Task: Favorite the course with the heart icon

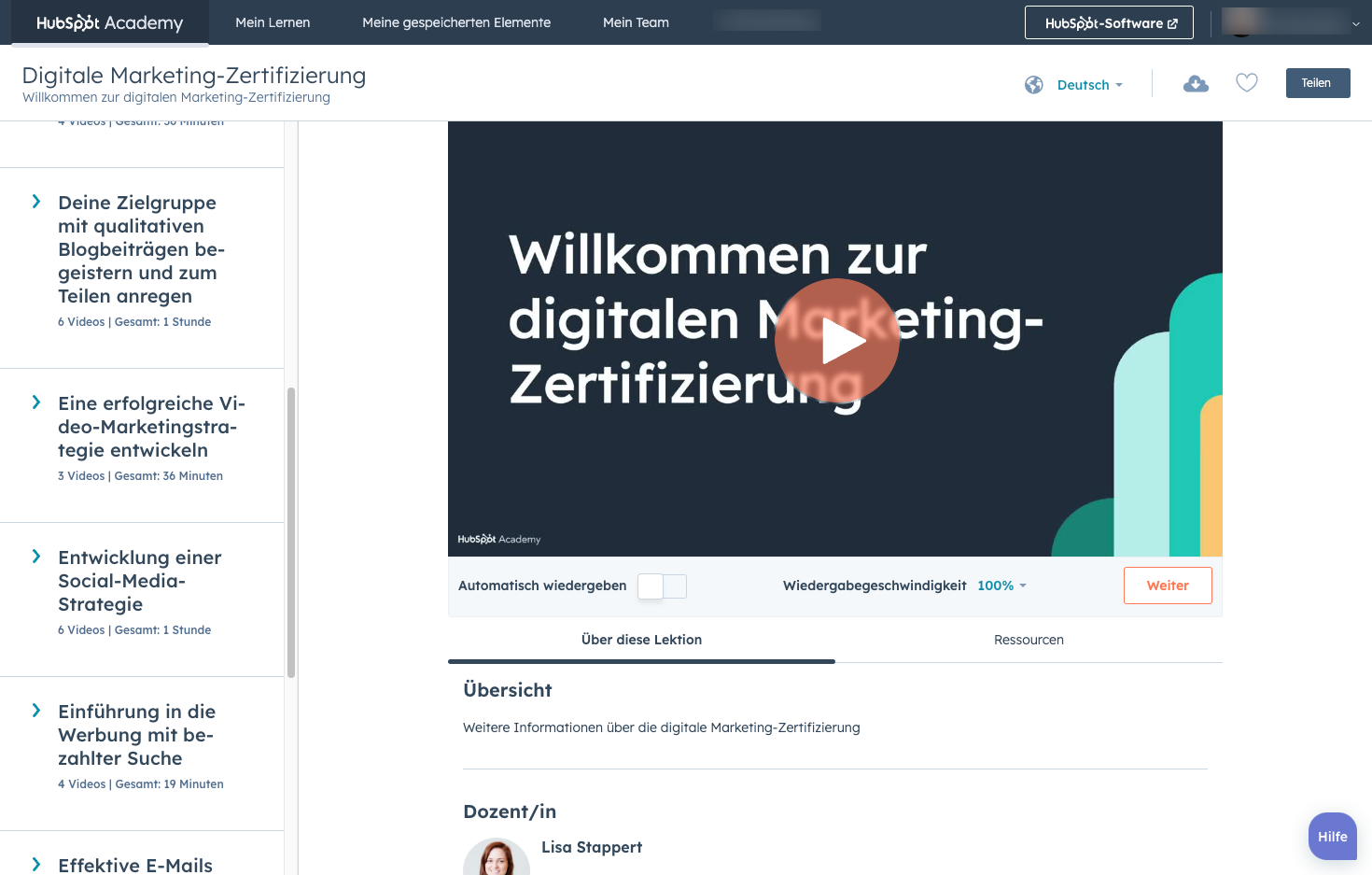Action: tap(1247, 83)
